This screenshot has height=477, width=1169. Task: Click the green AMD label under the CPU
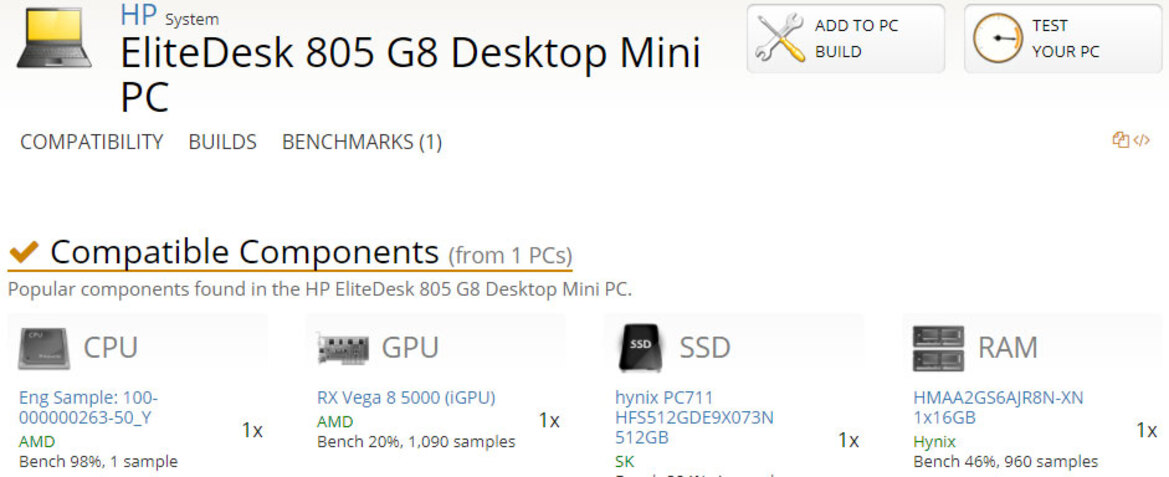pyautogui.click(x=37, y=442)
